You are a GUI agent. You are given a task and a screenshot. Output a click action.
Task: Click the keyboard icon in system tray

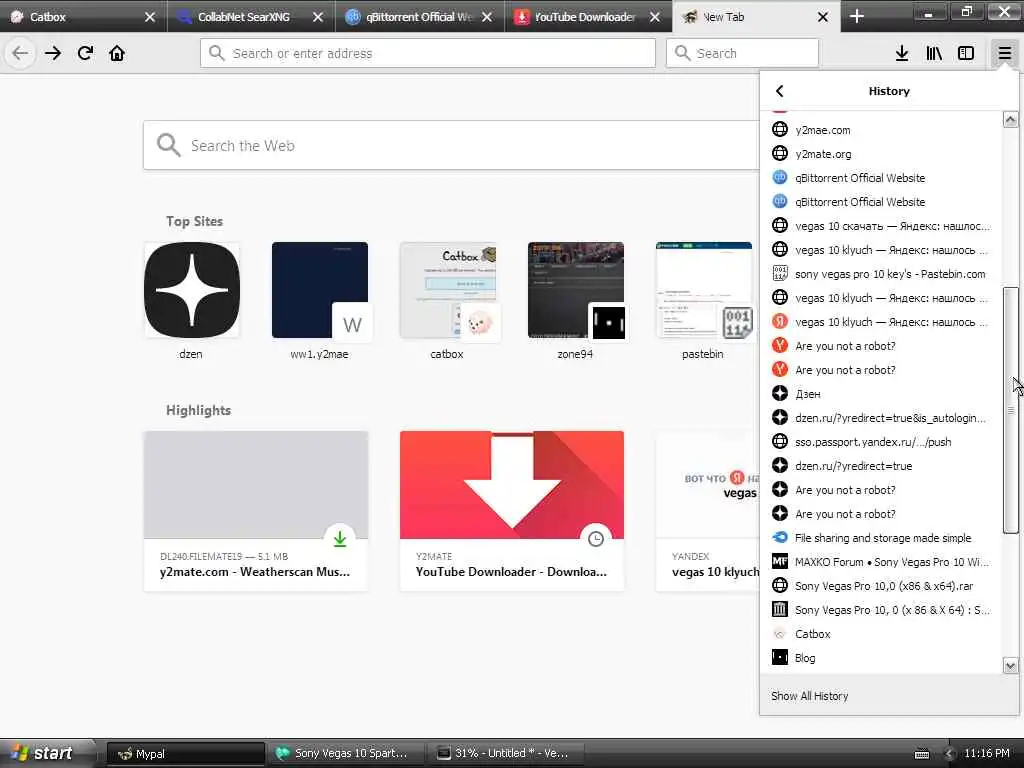(922, 754)
